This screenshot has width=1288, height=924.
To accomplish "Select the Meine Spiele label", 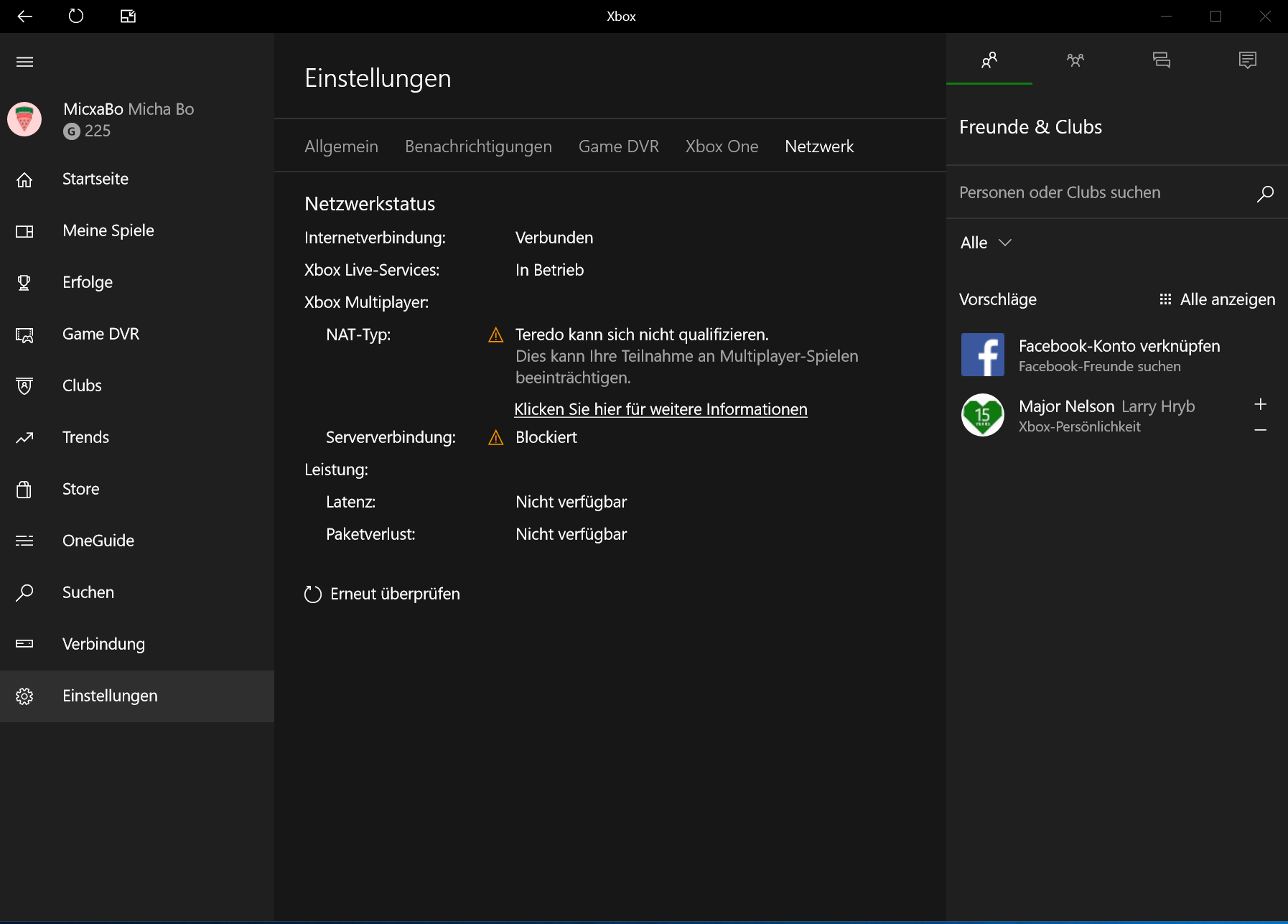I will coord(108,230).
